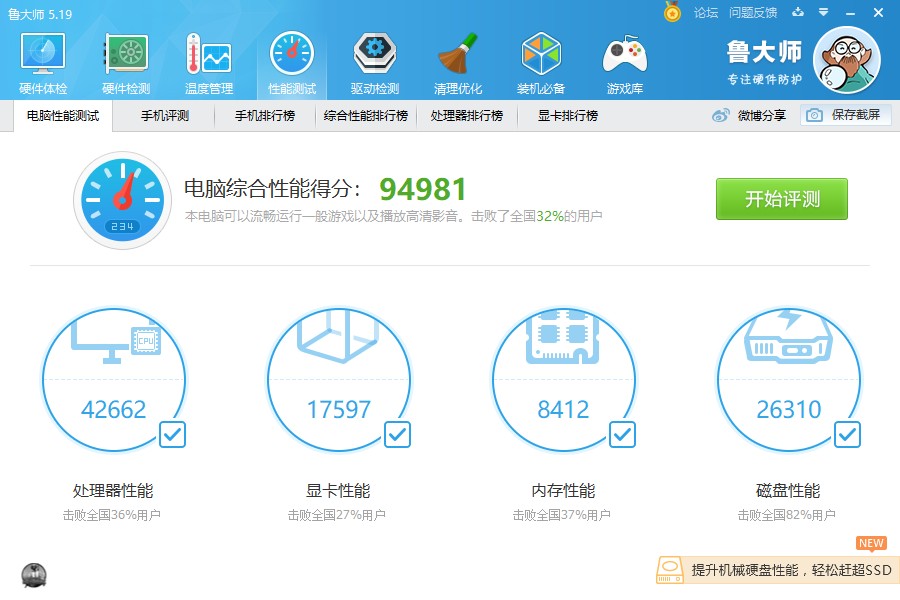
Task: Click the checkmark under 磁盘性能
Action: click(847, 434)
